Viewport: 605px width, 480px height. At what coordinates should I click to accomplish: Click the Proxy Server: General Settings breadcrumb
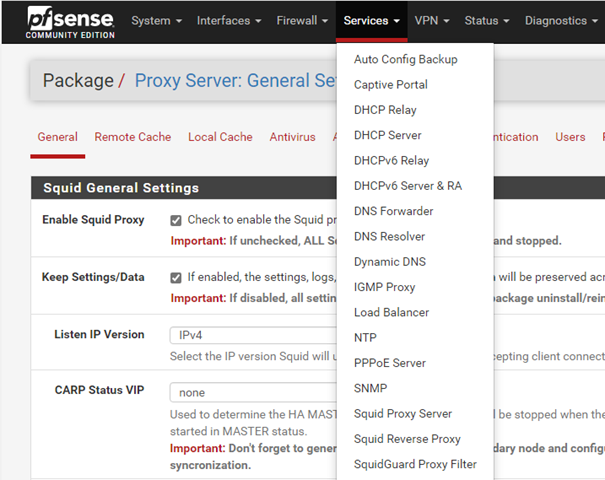236,81
